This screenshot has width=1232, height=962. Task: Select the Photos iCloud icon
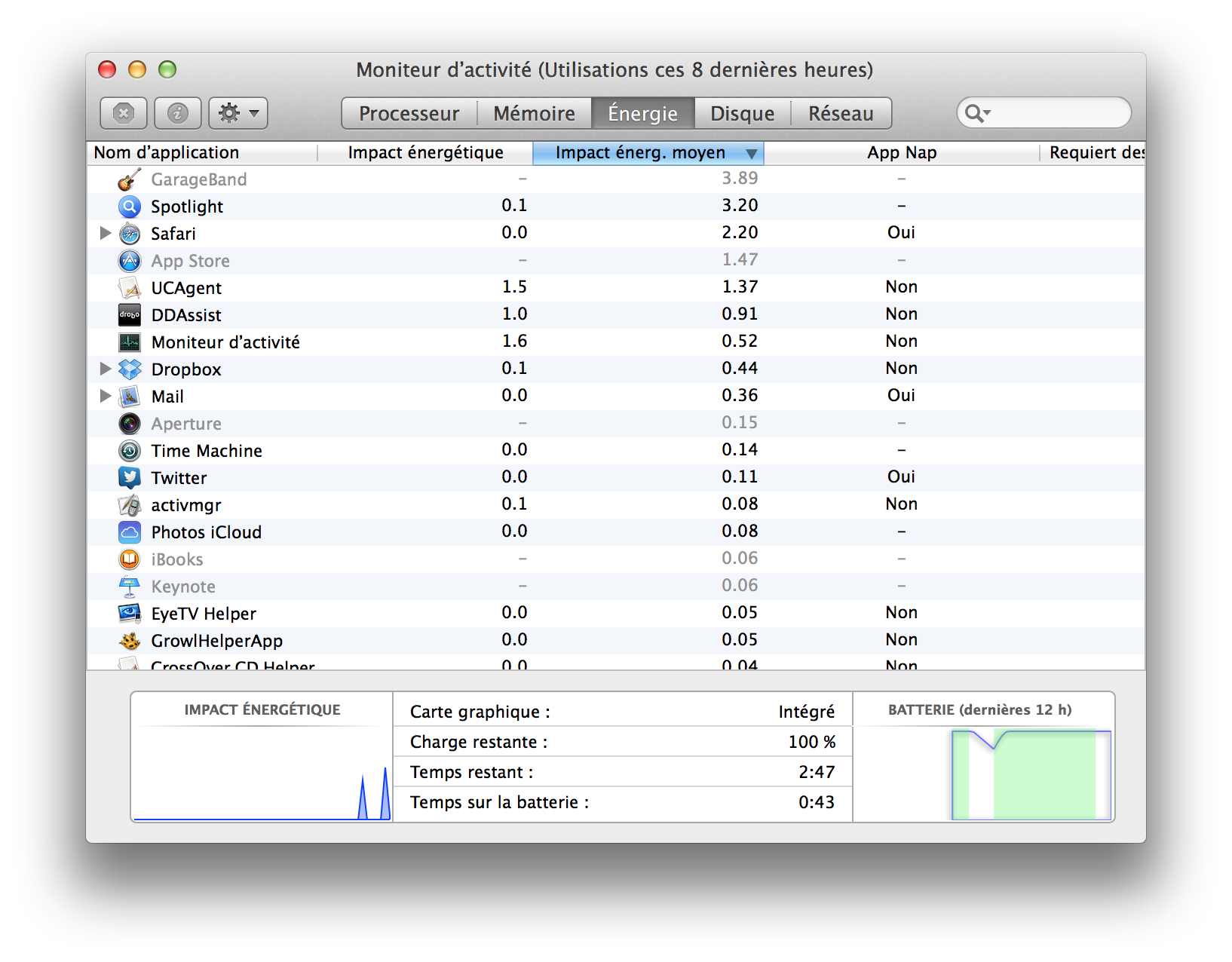(x=130, y=532)
